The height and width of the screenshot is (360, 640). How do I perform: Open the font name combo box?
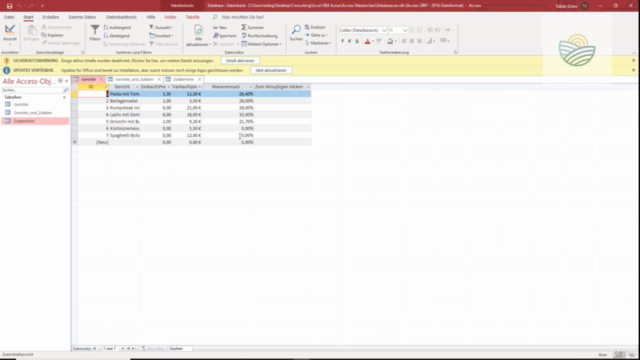(362, 30)
